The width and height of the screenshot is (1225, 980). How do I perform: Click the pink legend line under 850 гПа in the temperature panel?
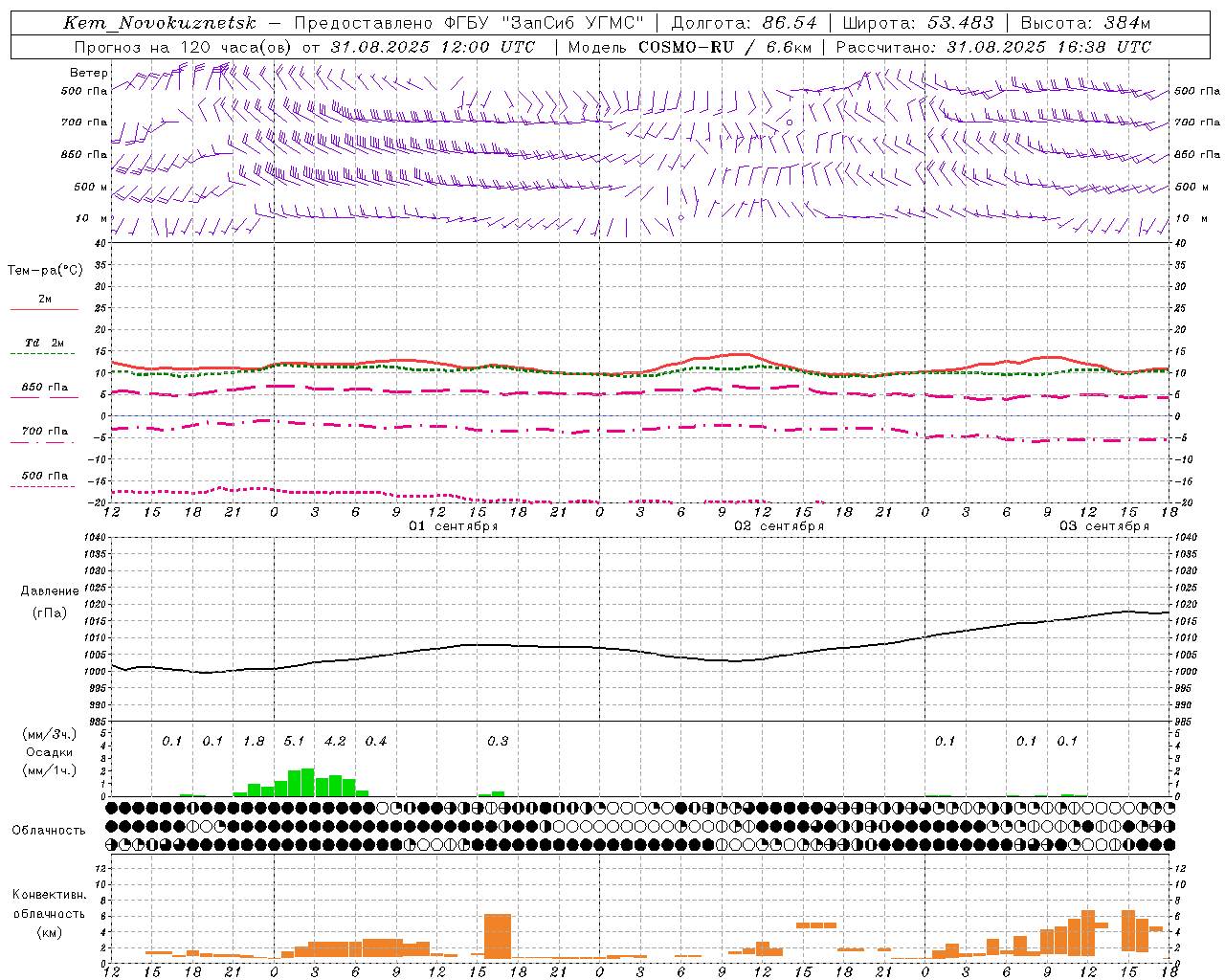(42, 398)
